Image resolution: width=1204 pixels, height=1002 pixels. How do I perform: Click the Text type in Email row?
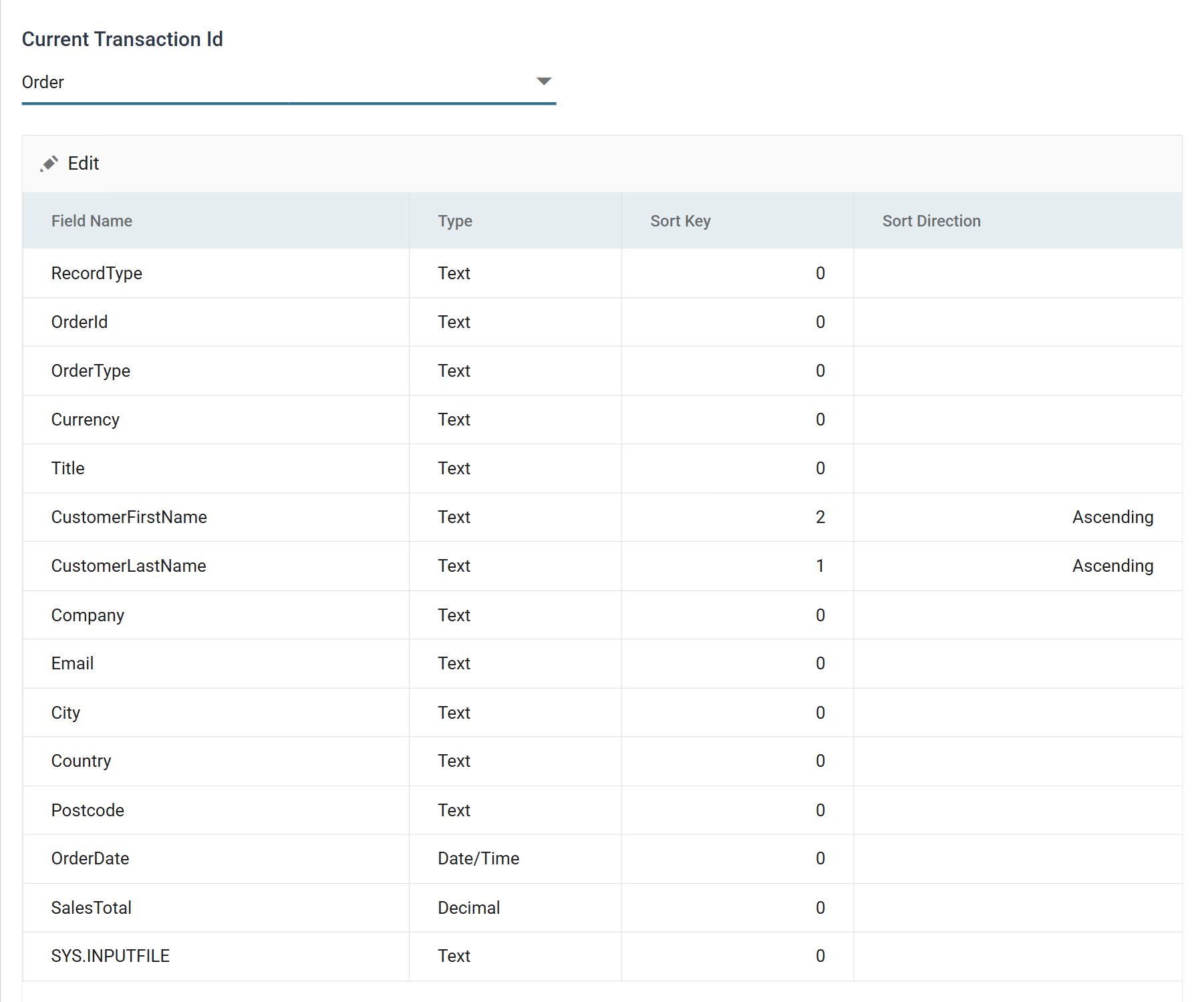coord(454,663)
